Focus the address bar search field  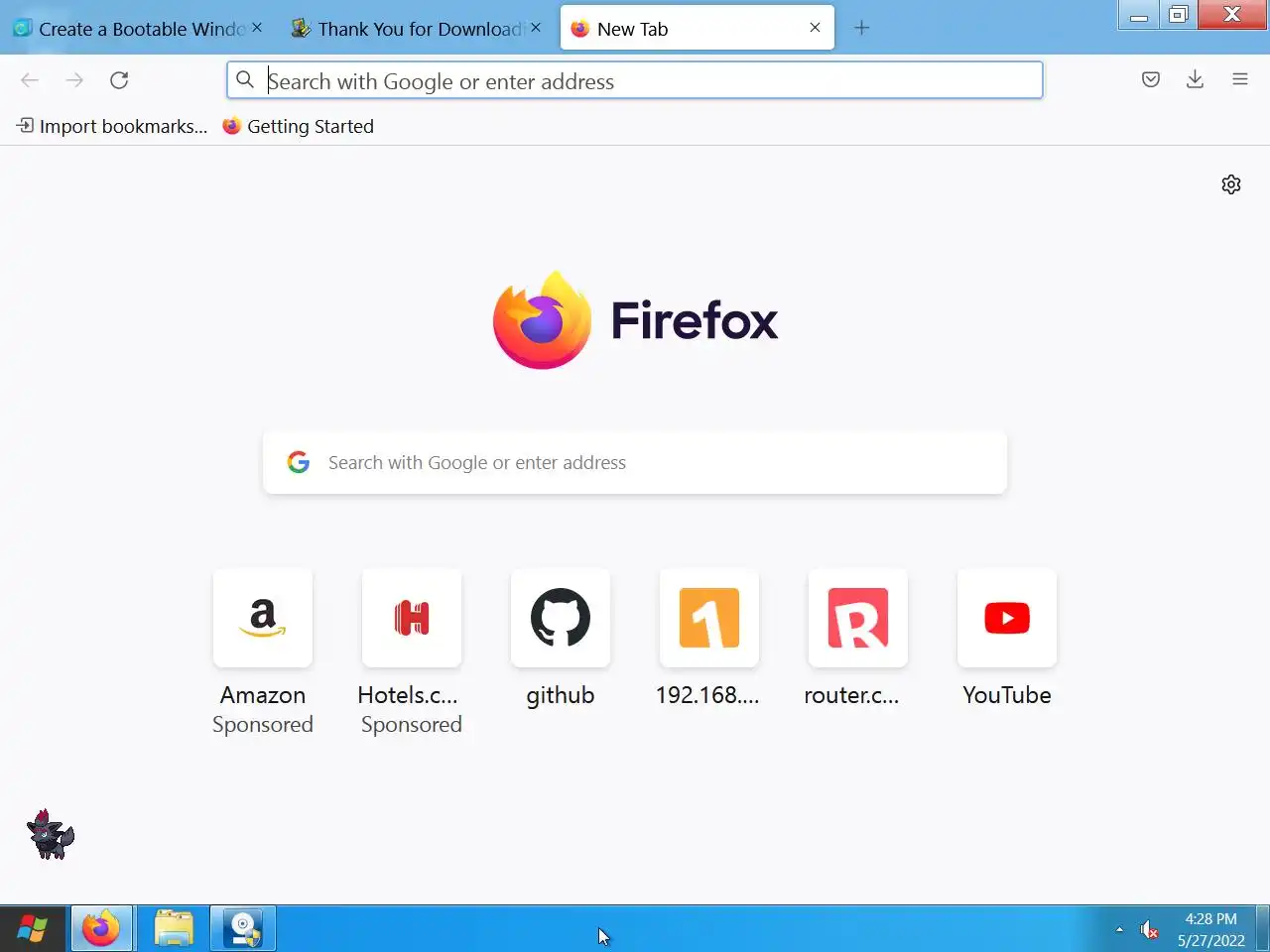tap(635, 80)
